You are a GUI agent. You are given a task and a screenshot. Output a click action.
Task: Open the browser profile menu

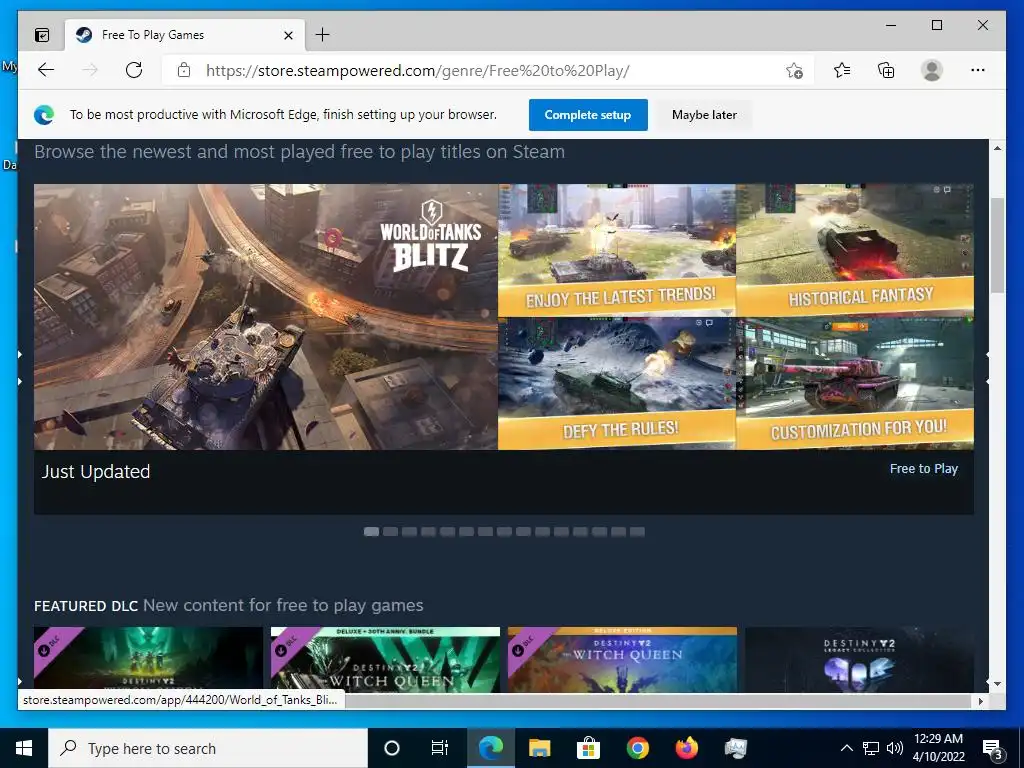click(x=932, y=70)
